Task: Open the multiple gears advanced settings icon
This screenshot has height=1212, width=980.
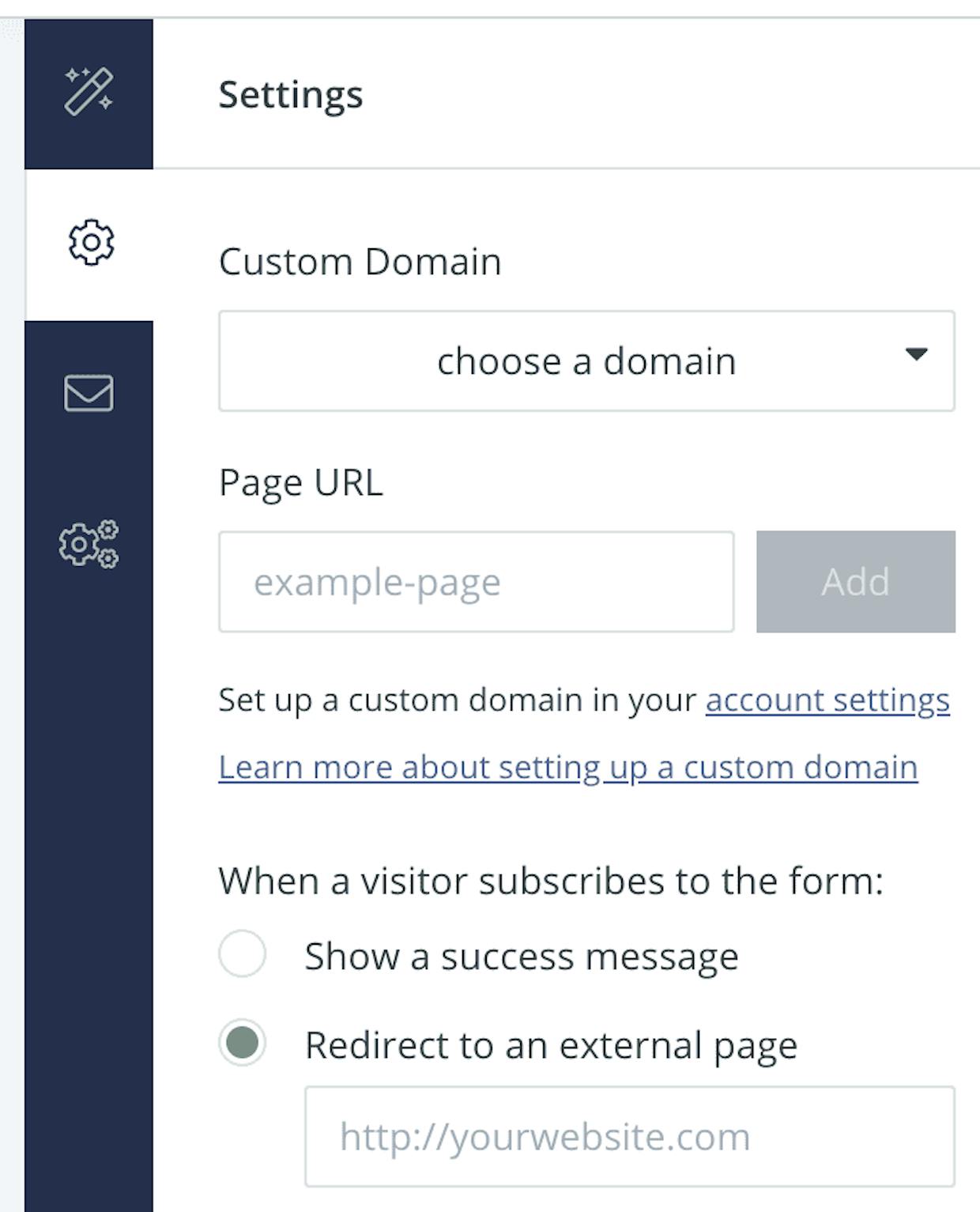Action: (89, 544)
